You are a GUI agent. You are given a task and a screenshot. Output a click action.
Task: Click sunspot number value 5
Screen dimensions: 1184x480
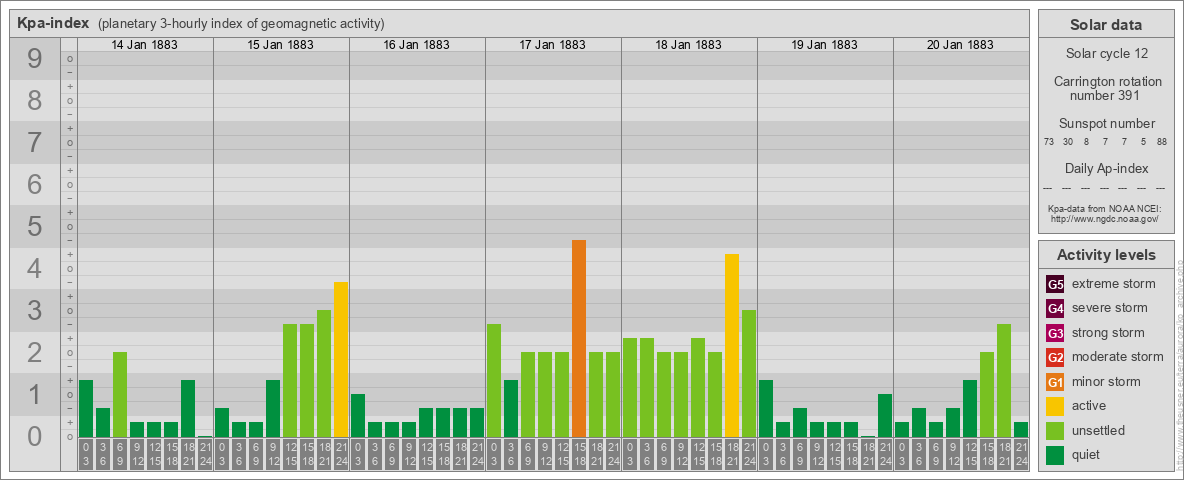click(x=1143, y=142)
